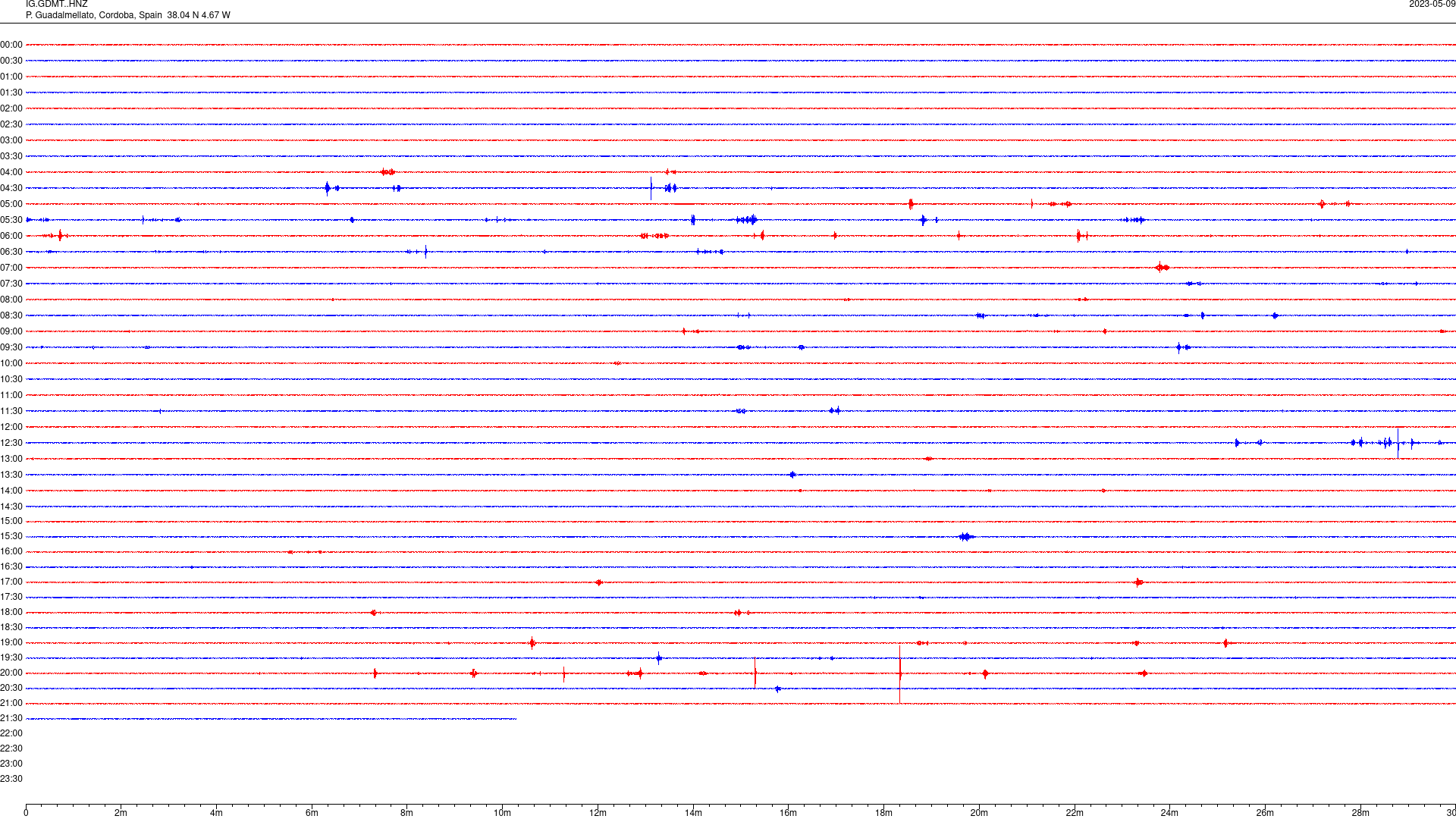1456x819 pixels.
Task: Click the station code IG.GDMT..HNZ
Action: click(x=56, y=5)
